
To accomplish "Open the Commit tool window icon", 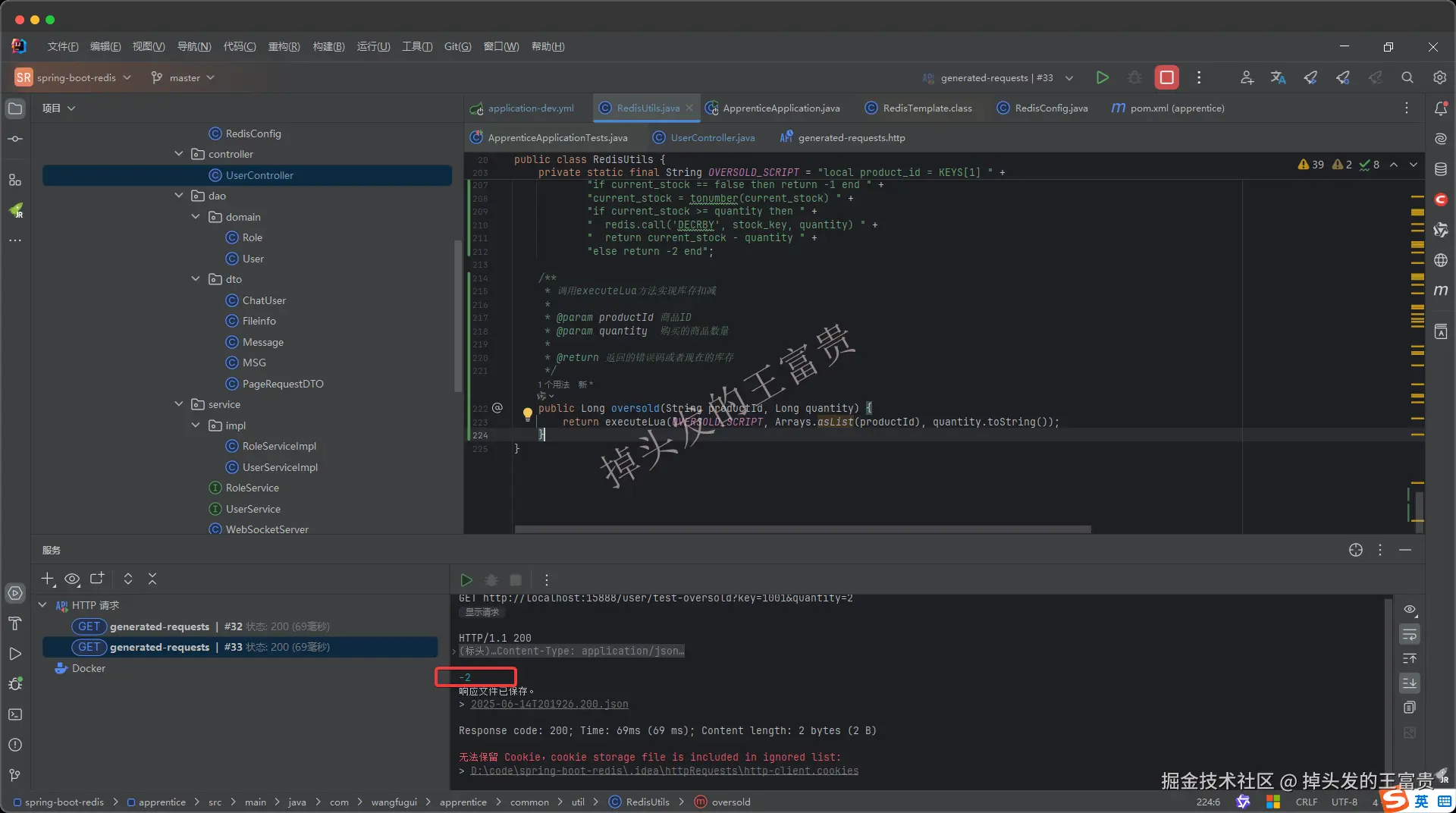I will coord(15,139).
